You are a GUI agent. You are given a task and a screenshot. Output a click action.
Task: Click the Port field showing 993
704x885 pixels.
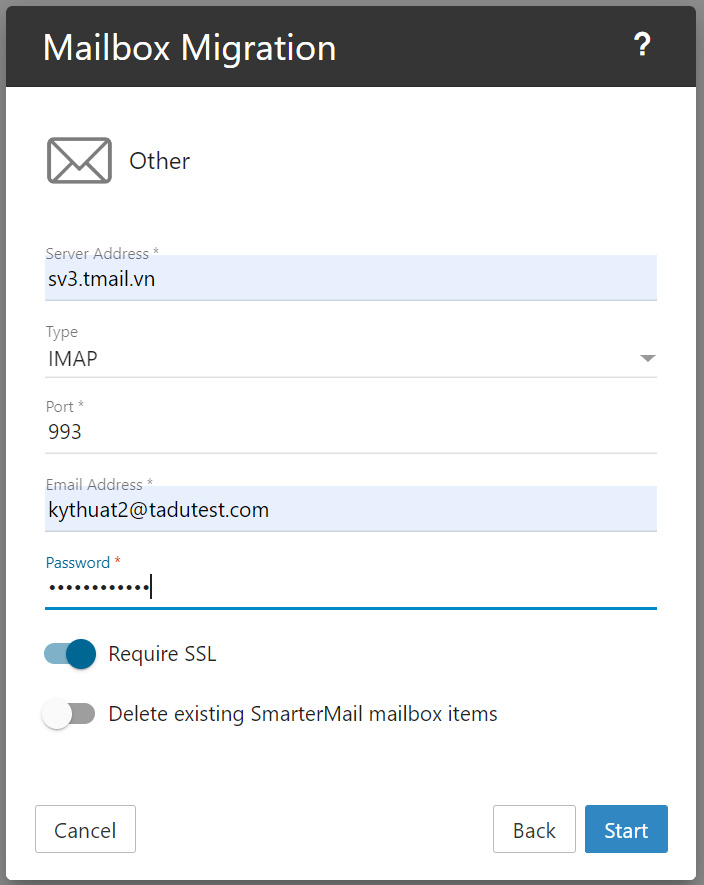[x=350, y=433]
